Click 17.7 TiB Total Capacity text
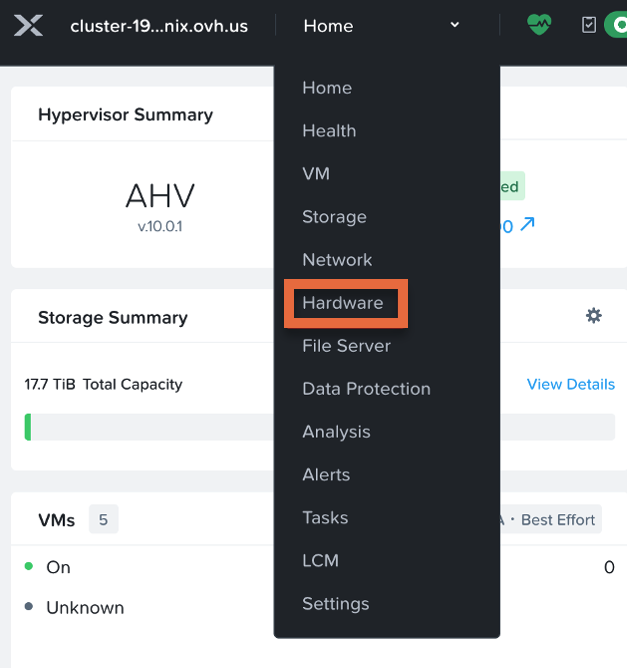This screenshot has width=627, height=668. tap(103, 384)
